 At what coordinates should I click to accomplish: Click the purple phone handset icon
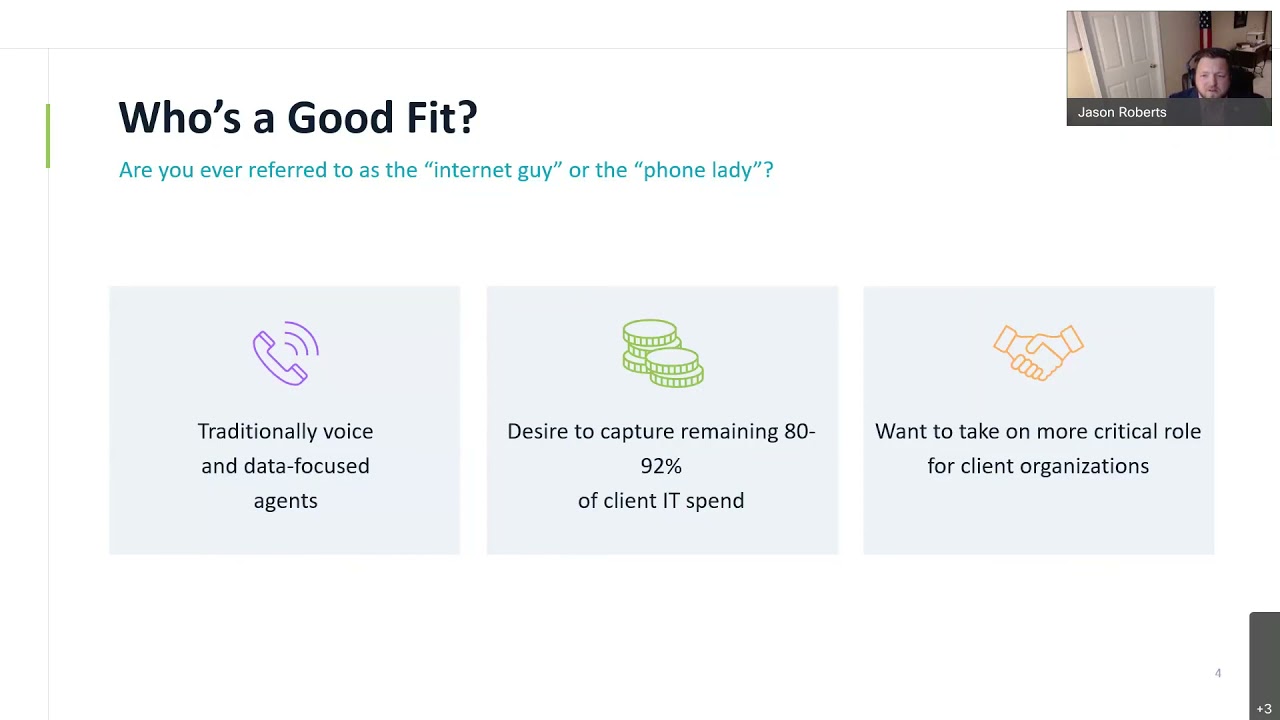pyautogui.click(x=285, y=353)
